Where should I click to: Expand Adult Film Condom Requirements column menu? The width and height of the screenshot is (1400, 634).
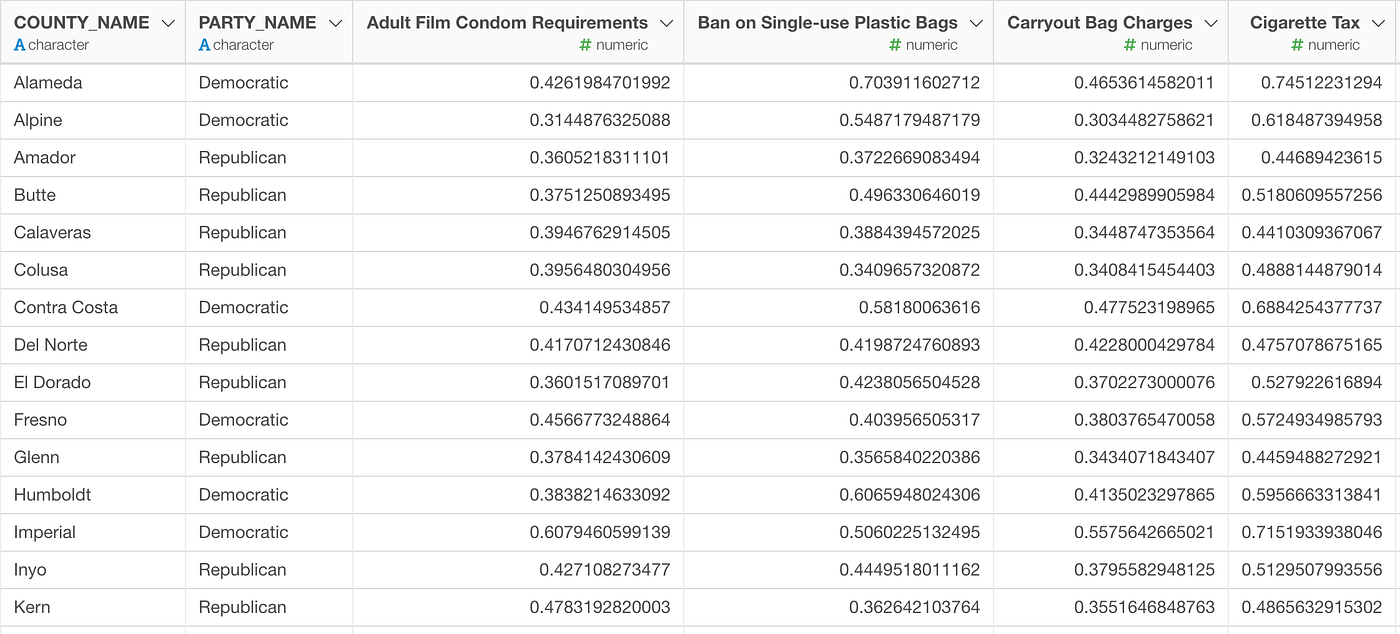click(x=667, y=23)
